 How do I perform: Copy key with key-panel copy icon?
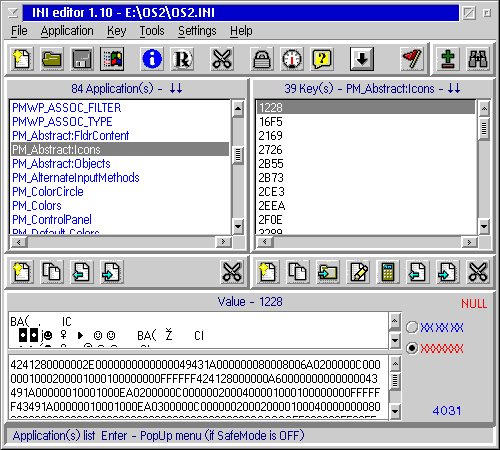click(298, 272)
